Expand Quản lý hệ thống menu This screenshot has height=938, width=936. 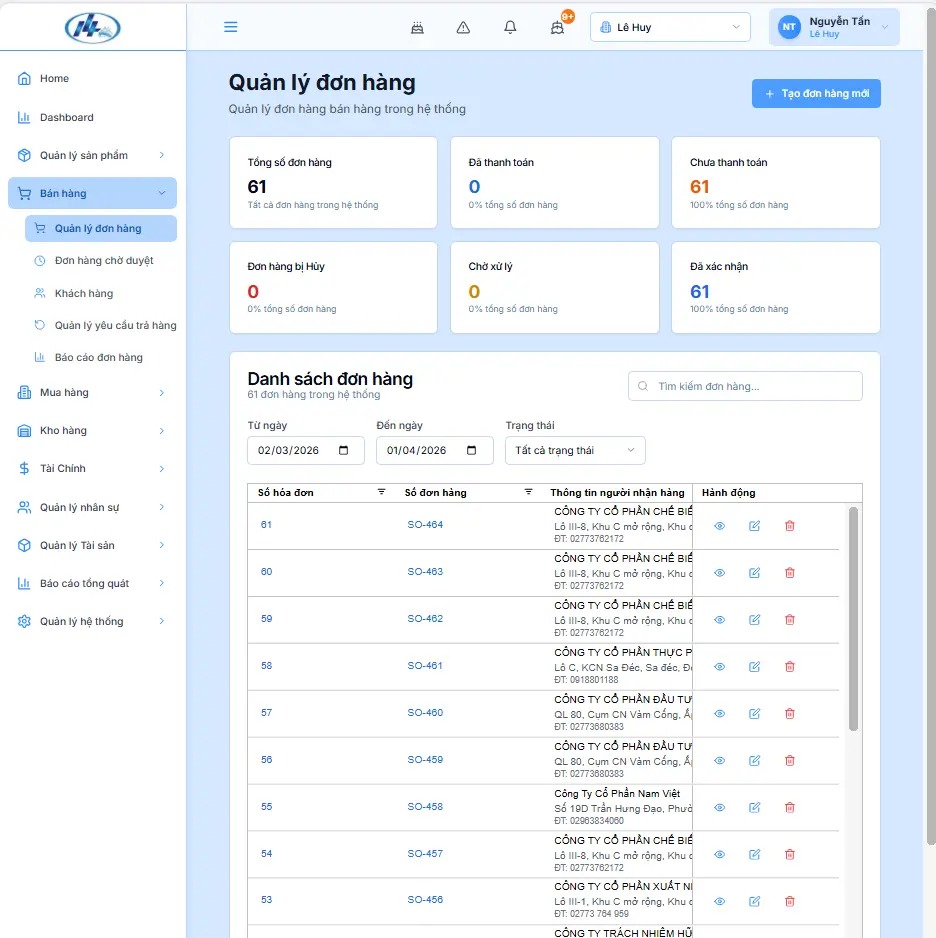coord(93,622)
